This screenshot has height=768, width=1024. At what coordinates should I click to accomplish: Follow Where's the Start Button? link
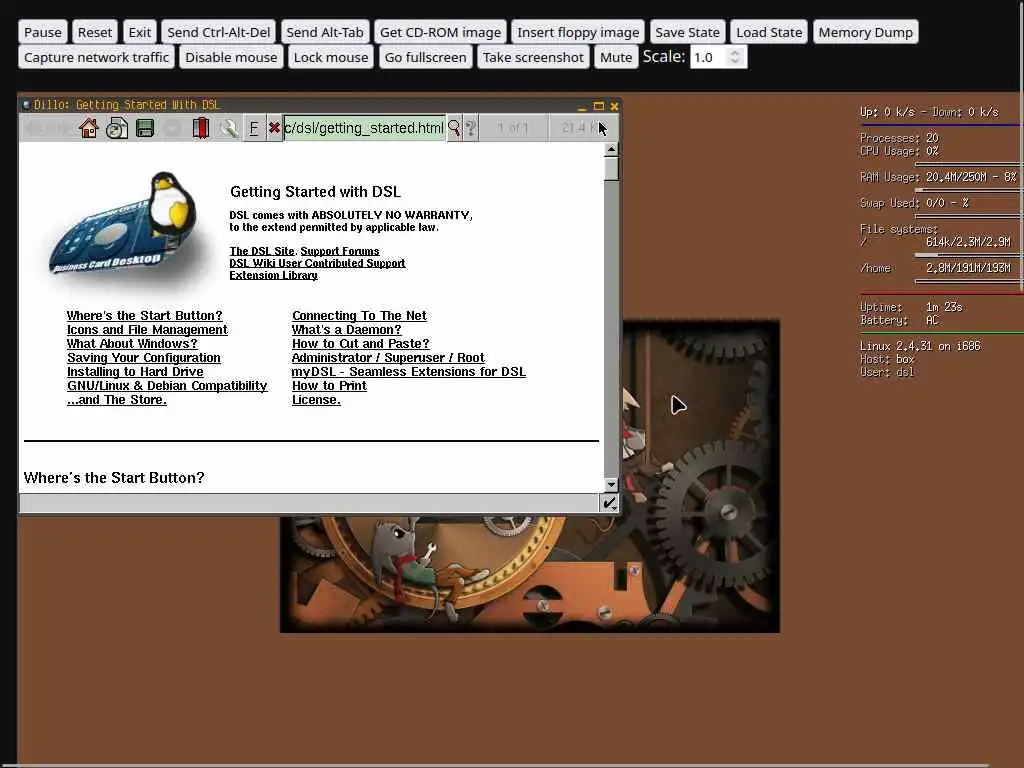[144, 315]
